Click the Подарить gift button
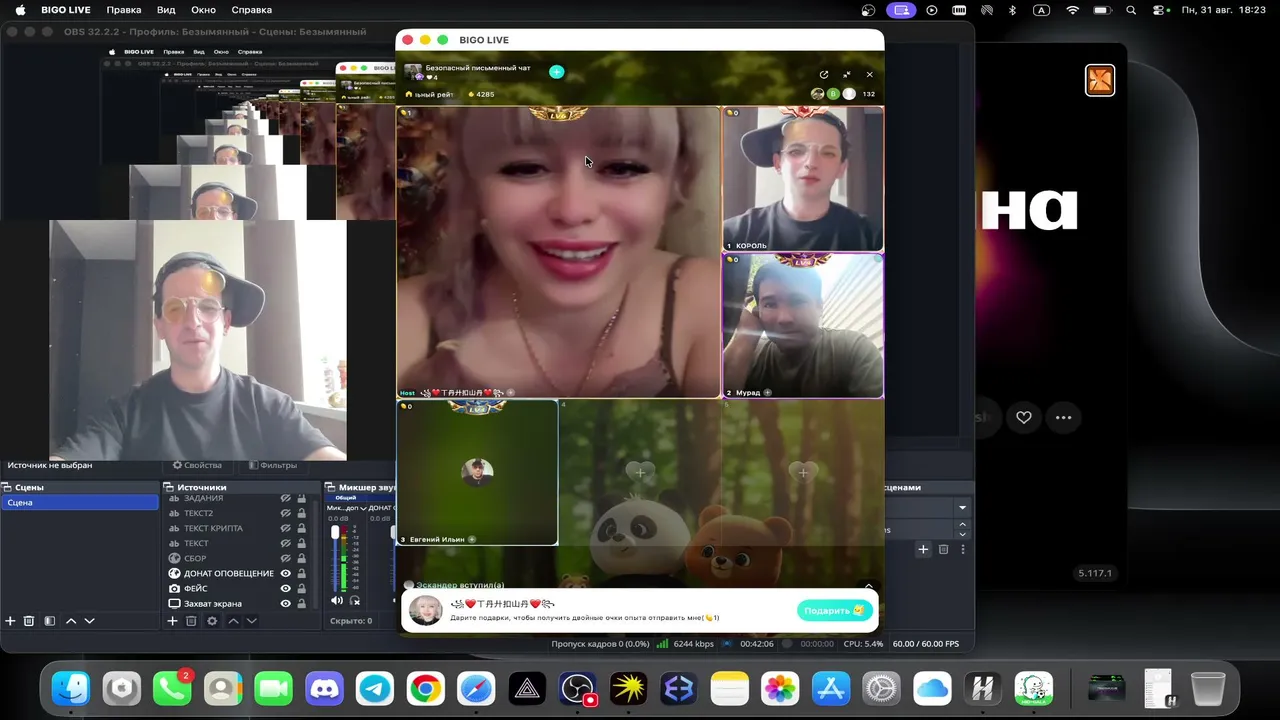The width and height of the screenshot is (1280, 720). coord(834,611)
